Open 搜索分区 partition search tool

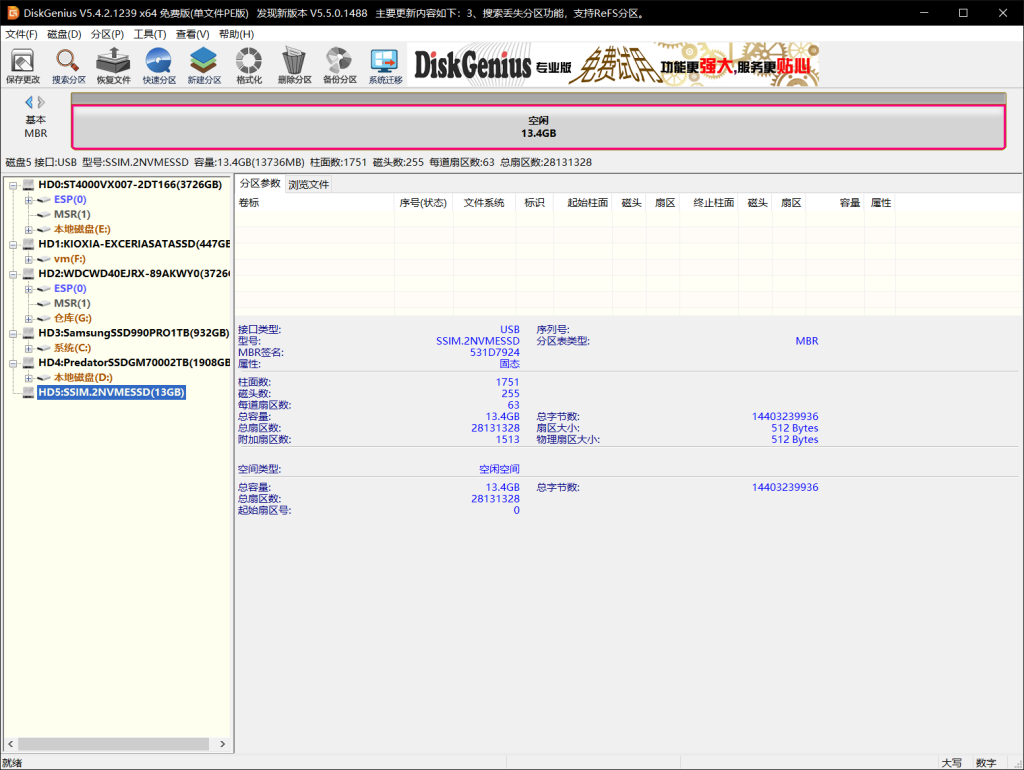point(69,65)
